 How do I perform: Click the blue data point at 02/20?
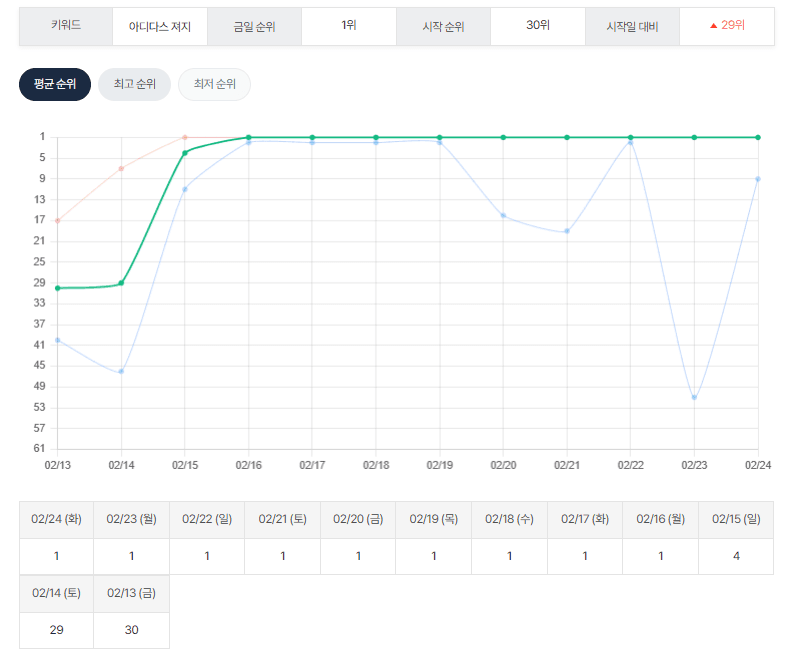tap(503, 215)
